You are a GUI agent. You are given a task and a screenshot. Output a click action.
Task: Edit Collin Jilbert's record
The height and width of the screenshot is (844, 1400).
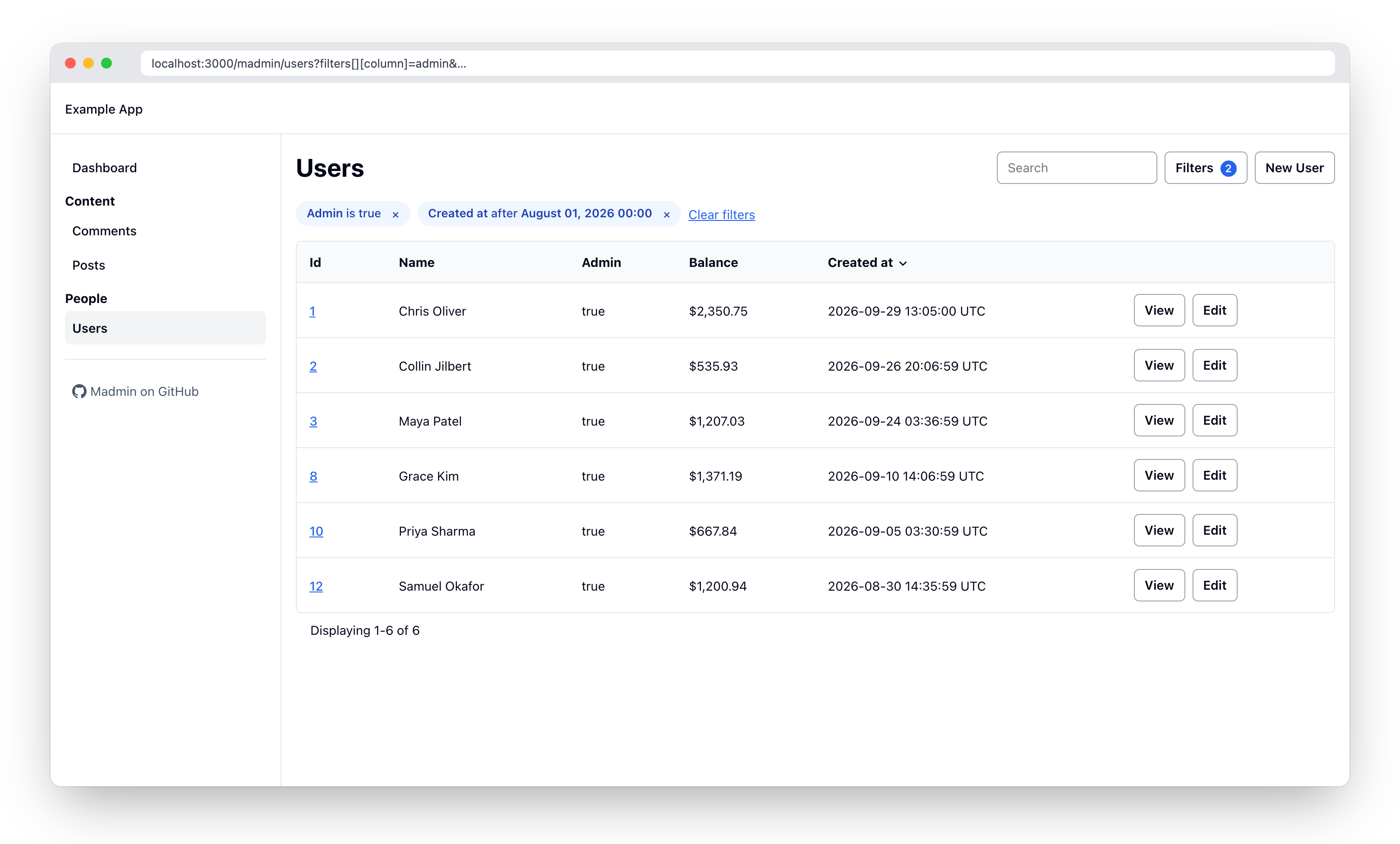tap(1214, 365)
